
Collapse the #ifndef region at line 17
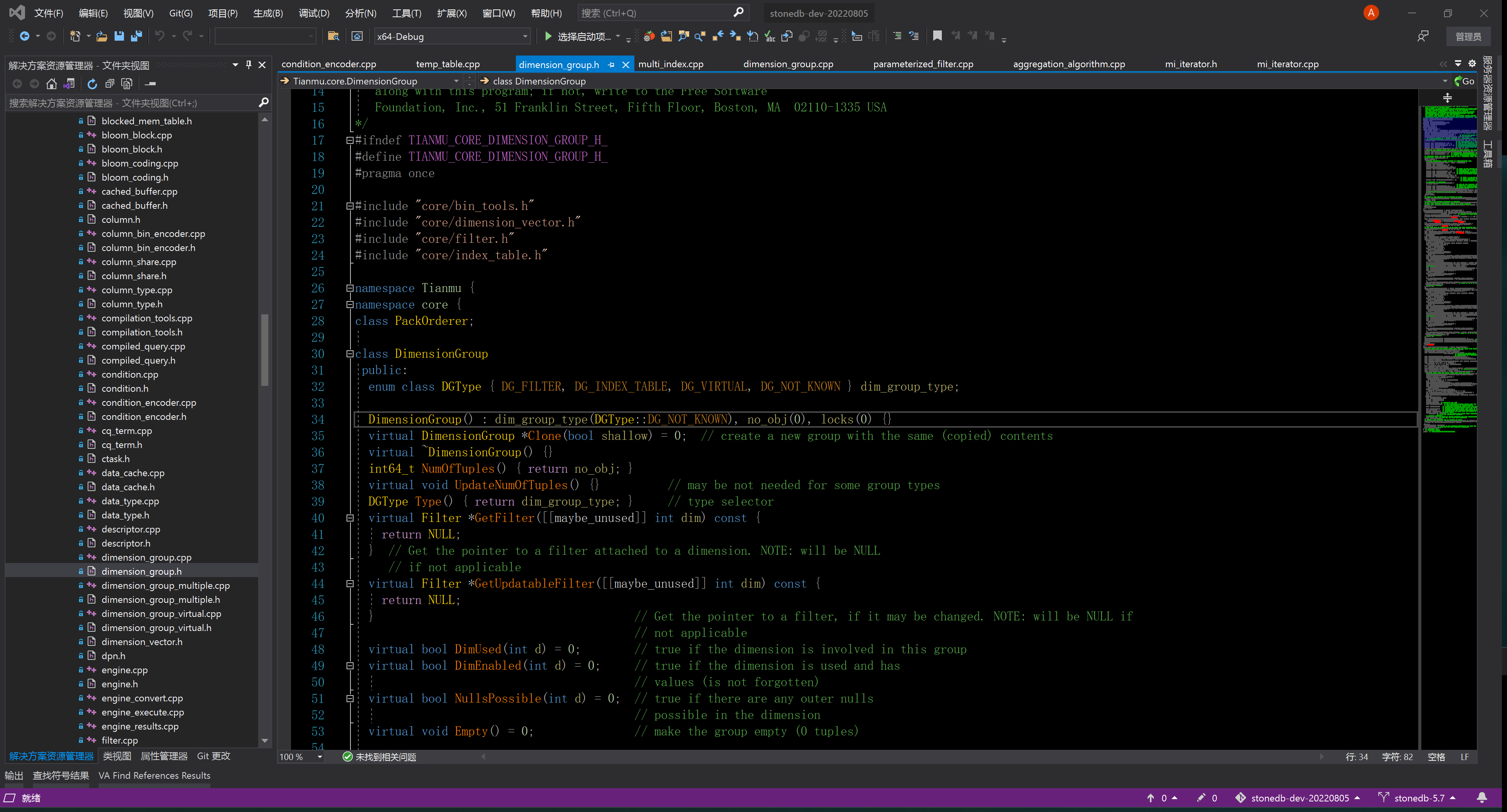coord(350,140)
